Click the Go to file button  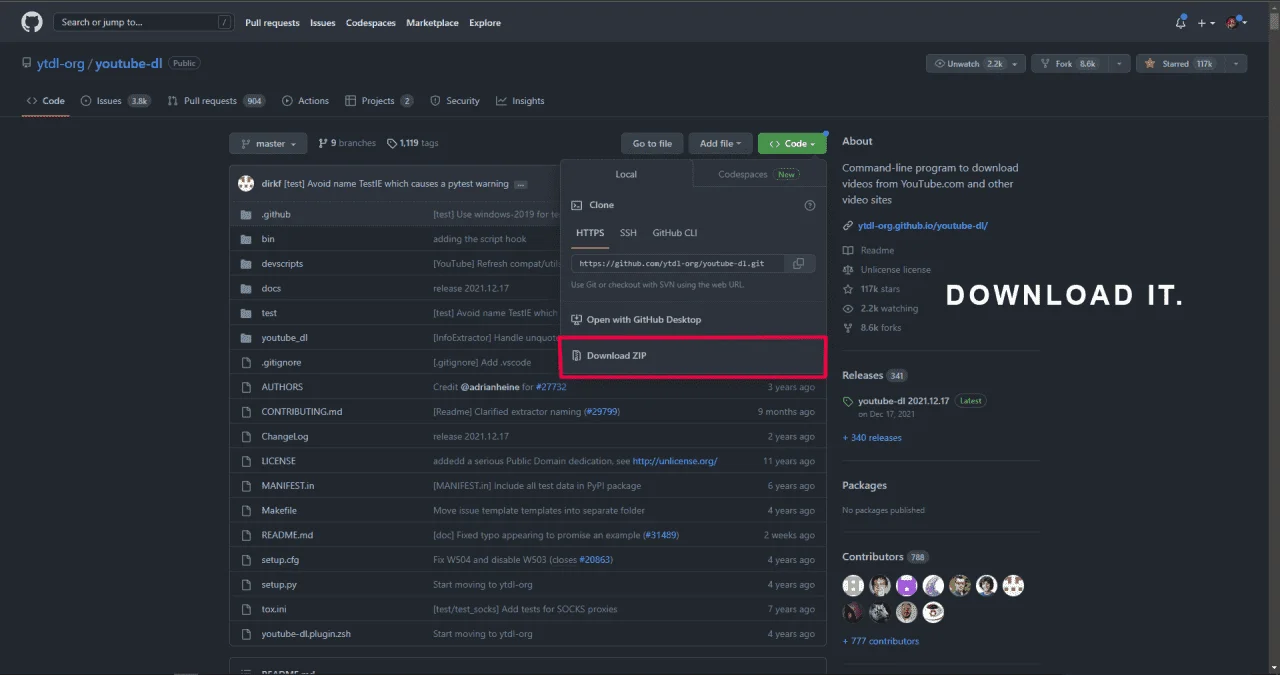[652, 144]
